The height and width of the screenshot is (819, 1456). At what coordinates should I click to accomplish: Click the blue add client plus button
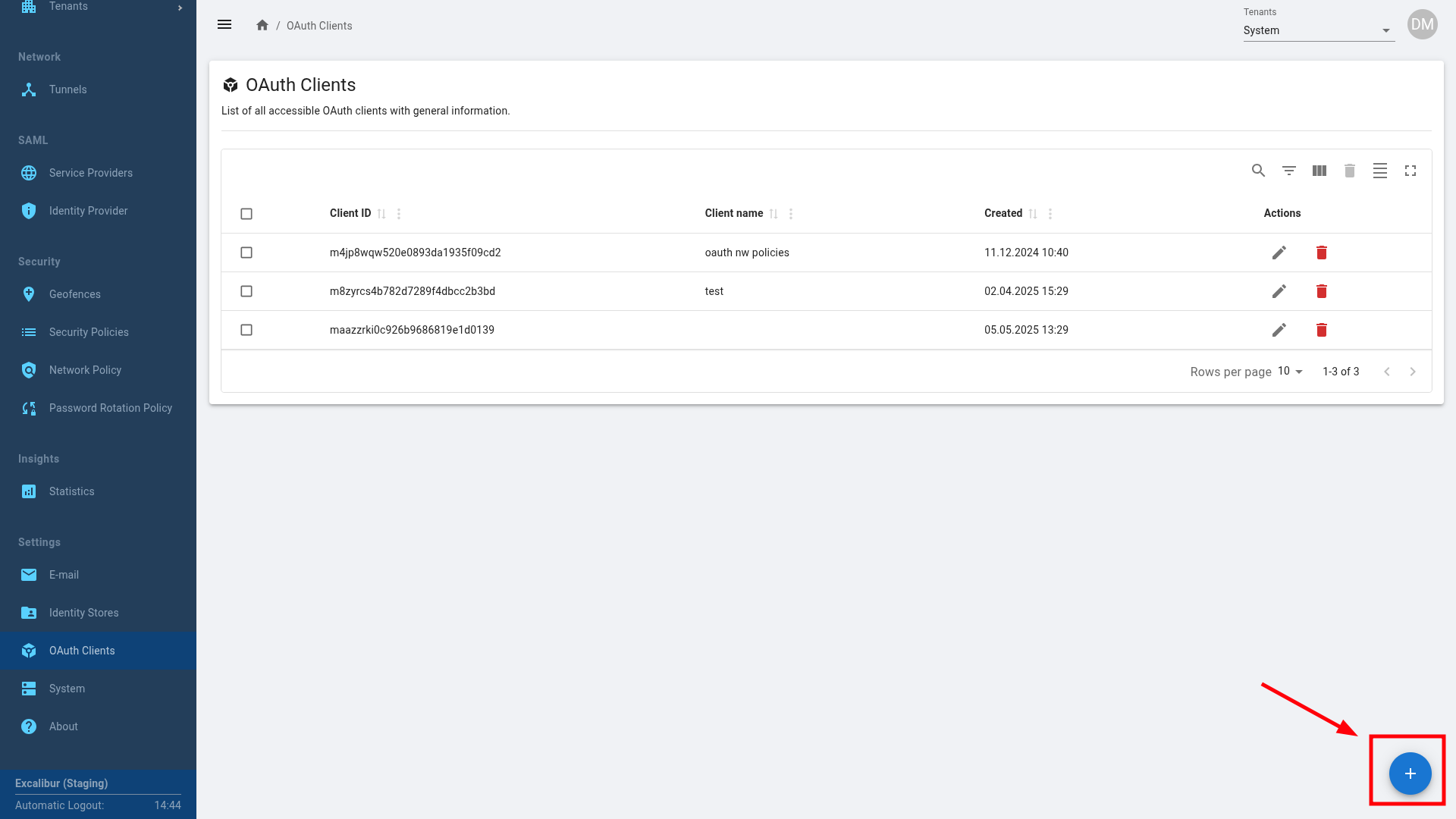point(1409,773)
